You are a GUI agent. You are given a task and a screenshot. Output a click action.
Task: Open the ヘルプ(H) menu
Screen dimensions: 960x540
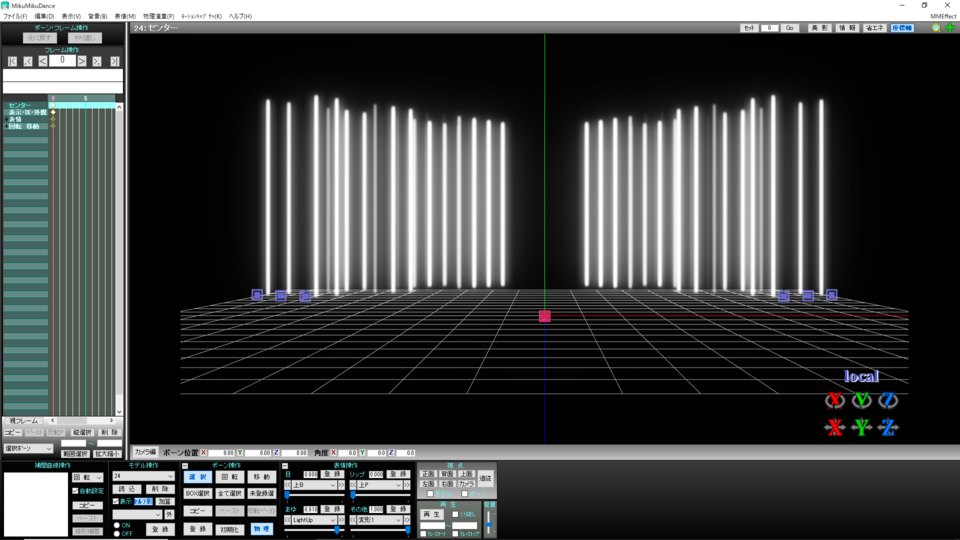click(x=240, y=17)
